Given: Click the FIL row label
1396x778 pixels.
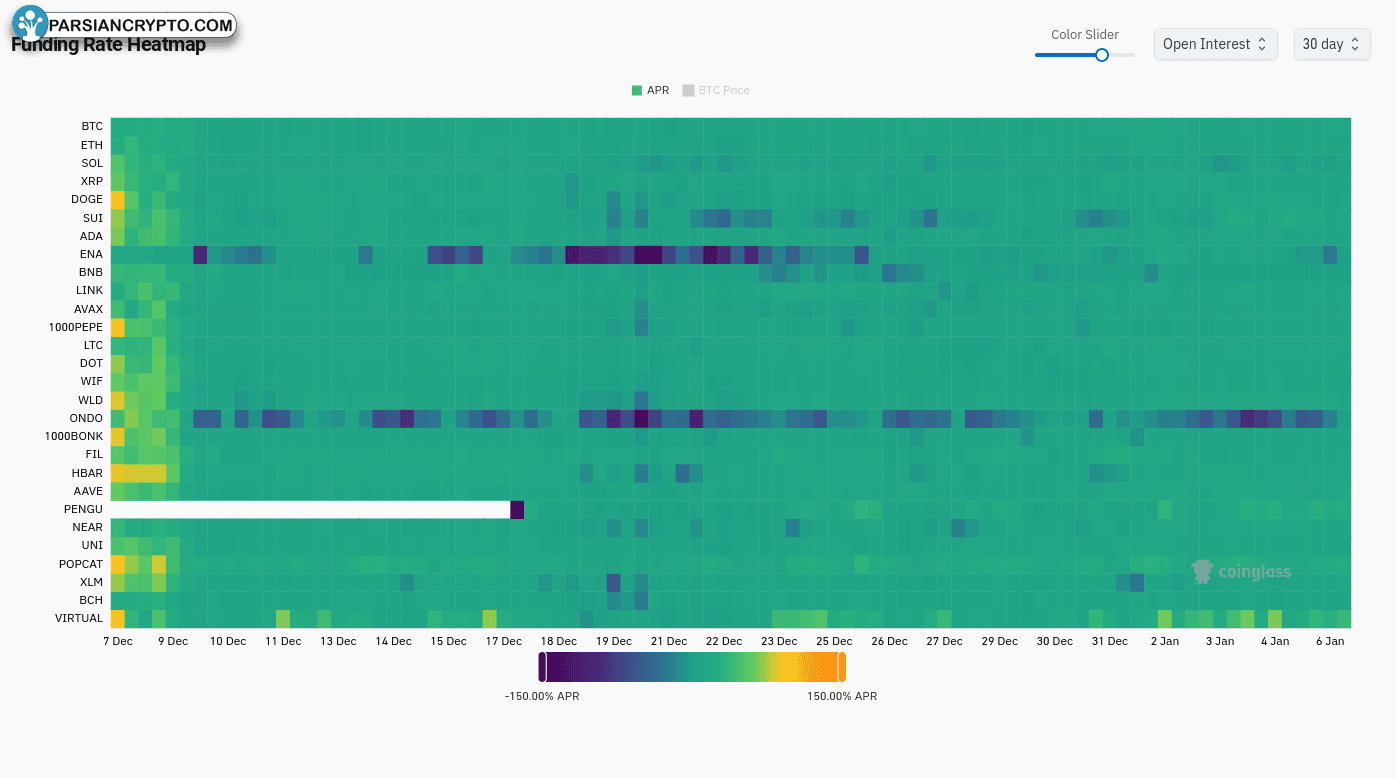Looking at the screenshot, I should pyautogui.click(x=94, y=454).
